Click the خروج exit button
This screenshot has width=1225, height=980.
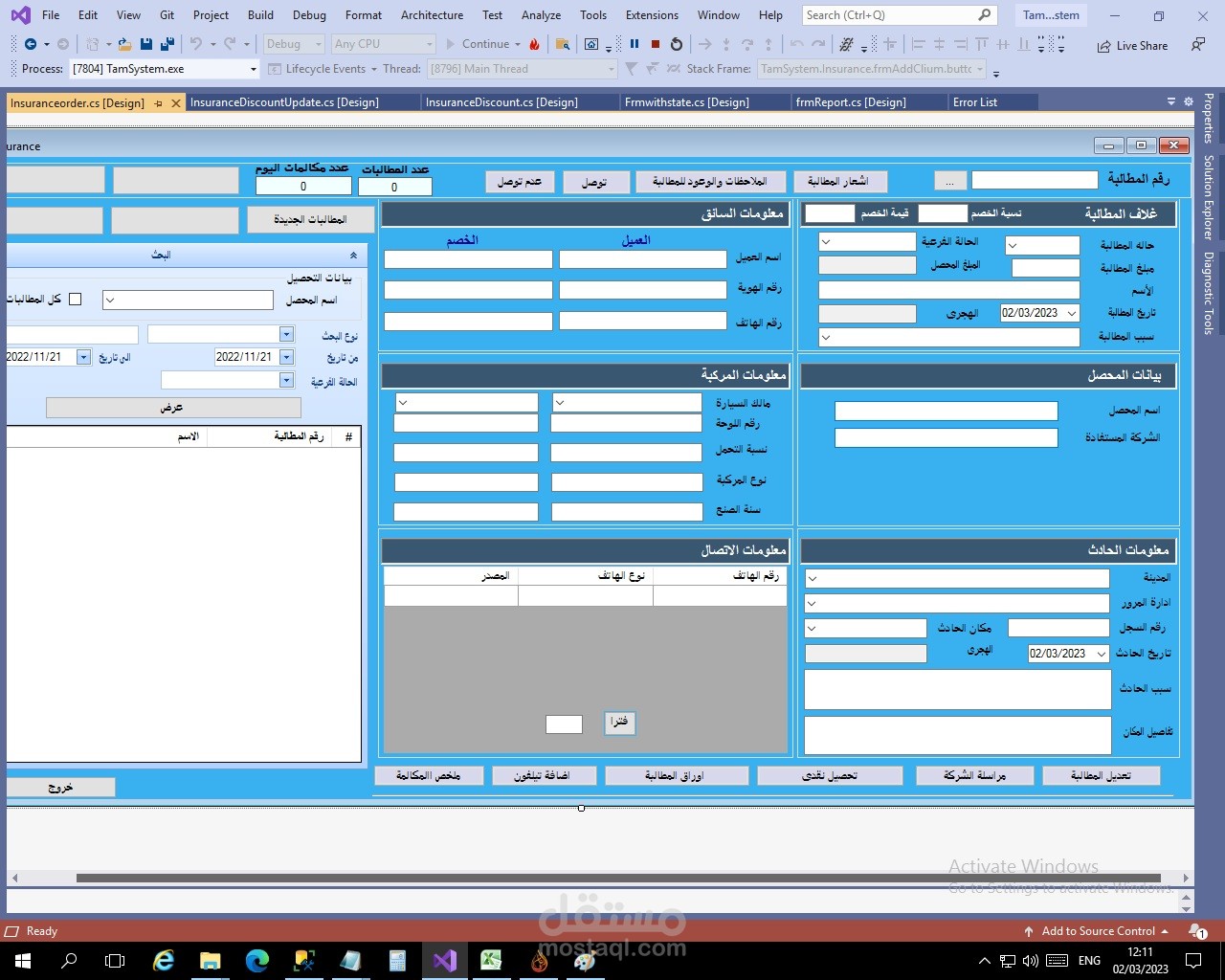tap(60, 787)
